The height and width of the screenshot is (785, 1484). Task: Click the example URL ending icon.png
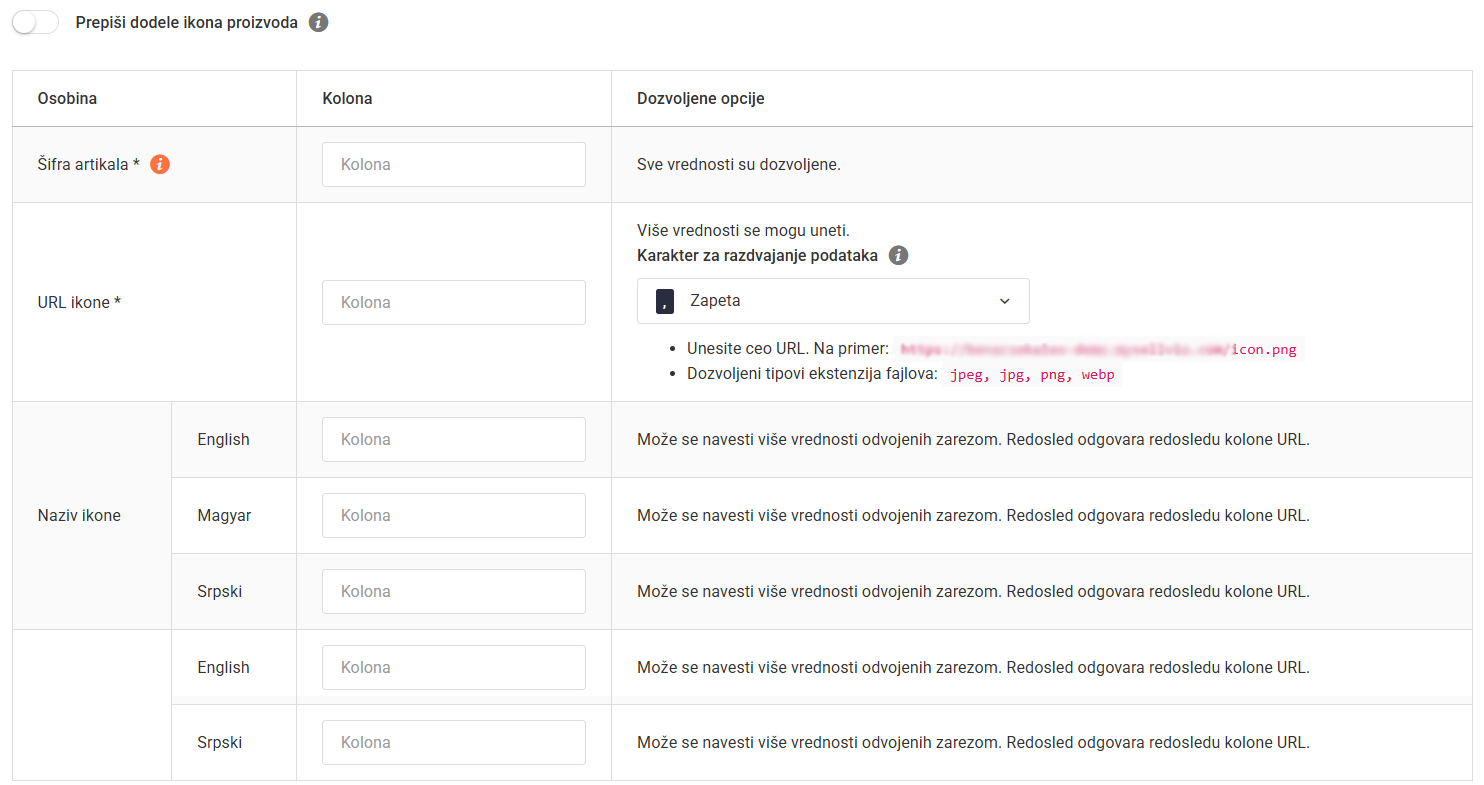point(1099,349)
